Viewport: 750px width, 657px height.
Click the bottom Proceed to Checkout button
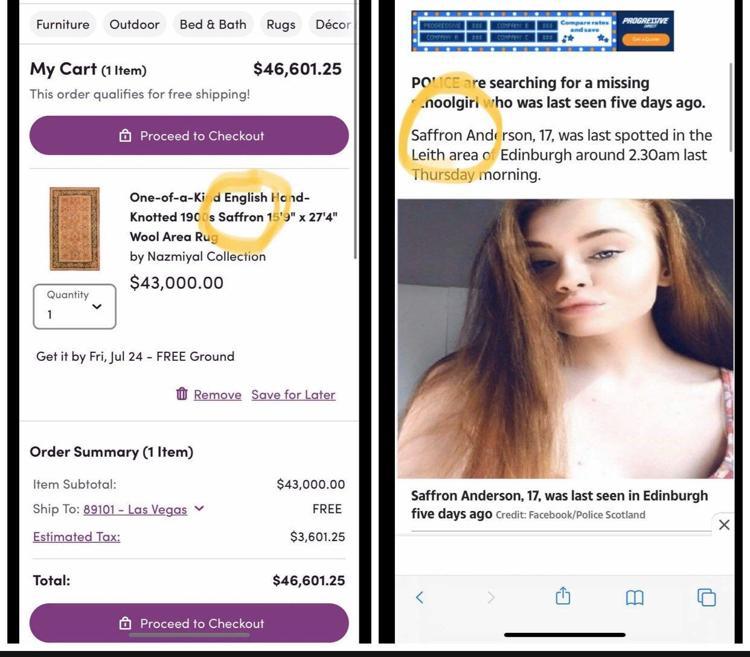coord(189,623)
